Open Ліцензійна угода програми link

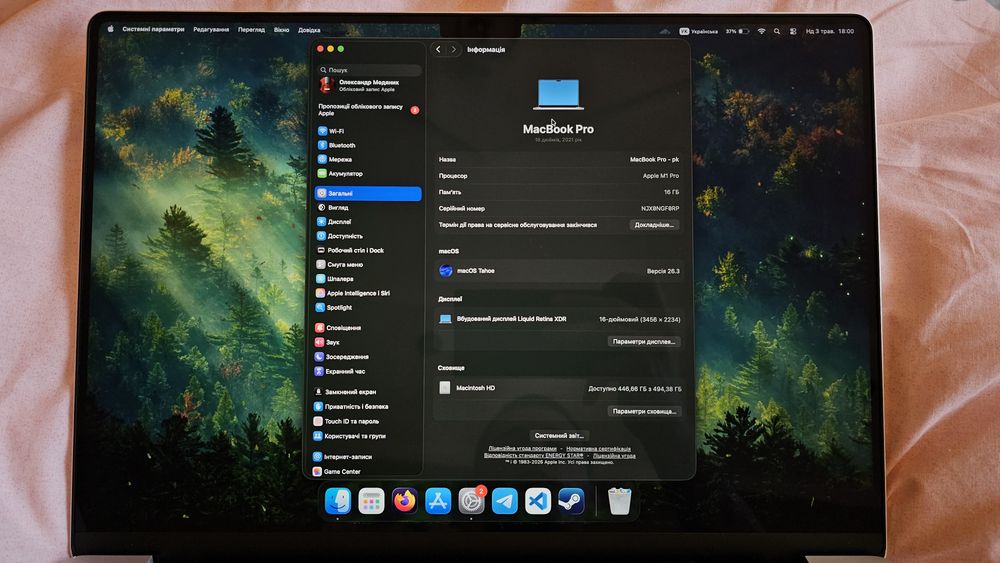point(522,449)
